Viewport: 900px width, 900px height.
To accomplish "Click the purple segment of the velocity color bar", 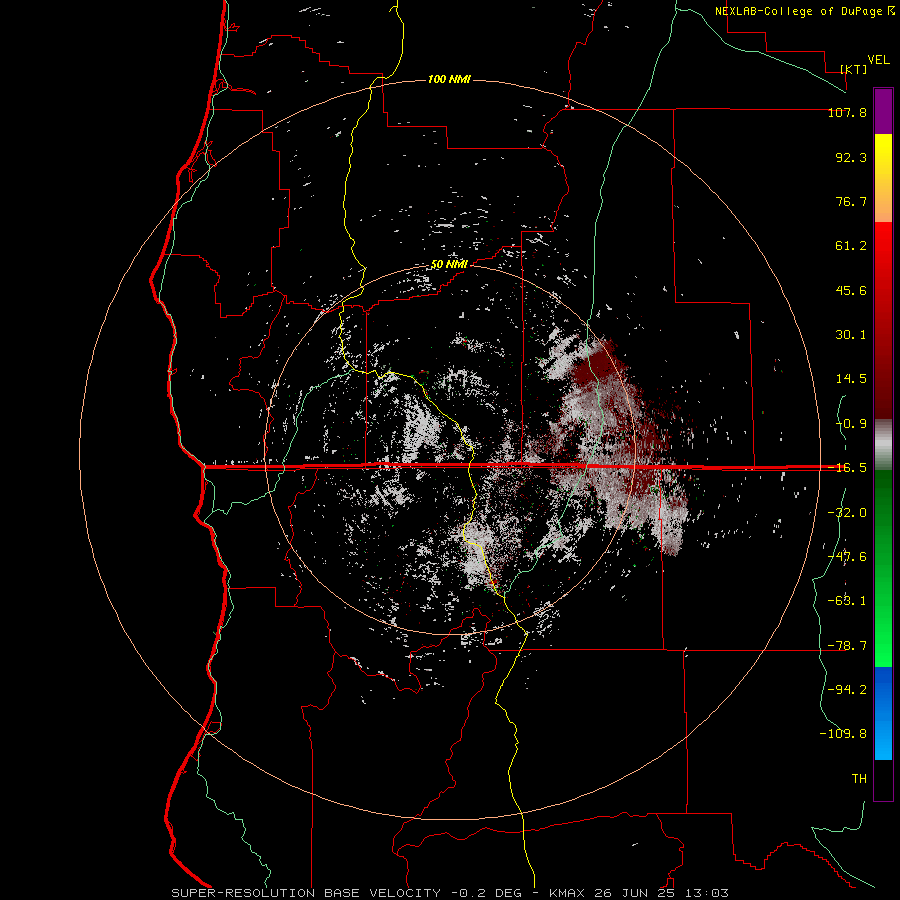I will click(x=883, y=111).
